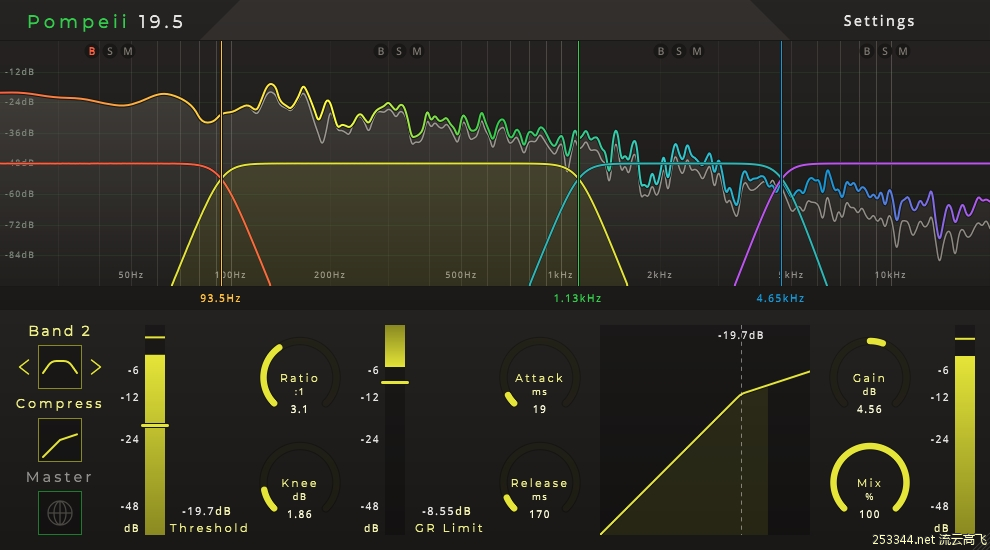Go to next band with right arrow
990x550 pixels.
click(96, 367)
